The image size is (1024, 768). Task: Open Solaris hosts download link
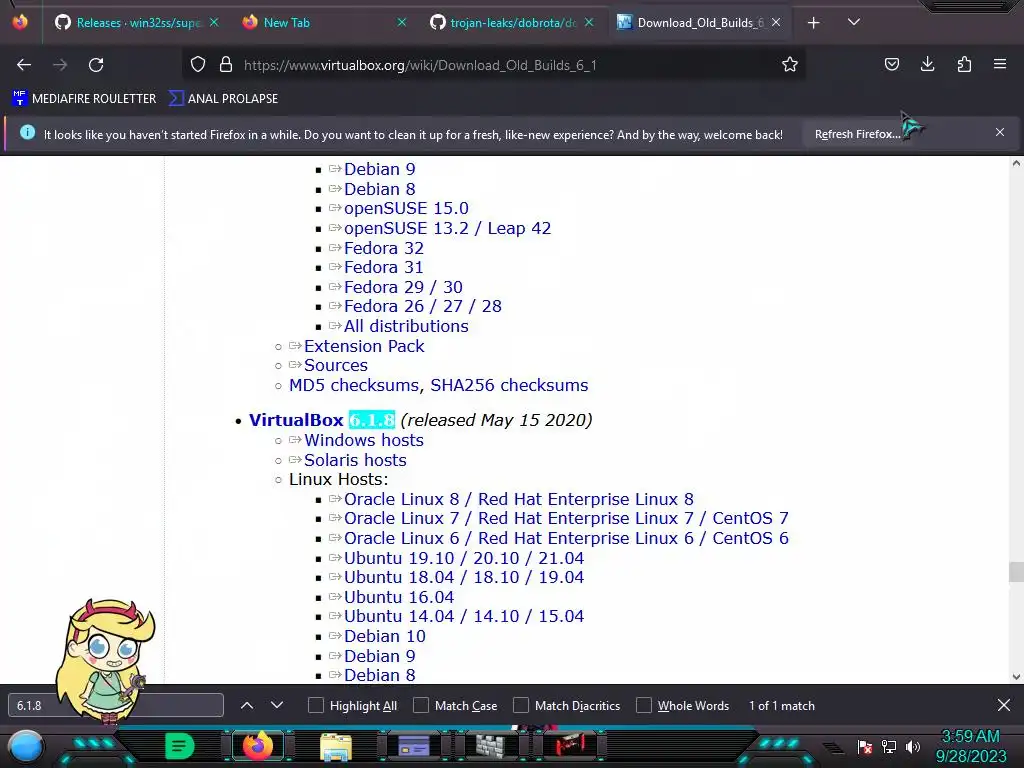355,460
